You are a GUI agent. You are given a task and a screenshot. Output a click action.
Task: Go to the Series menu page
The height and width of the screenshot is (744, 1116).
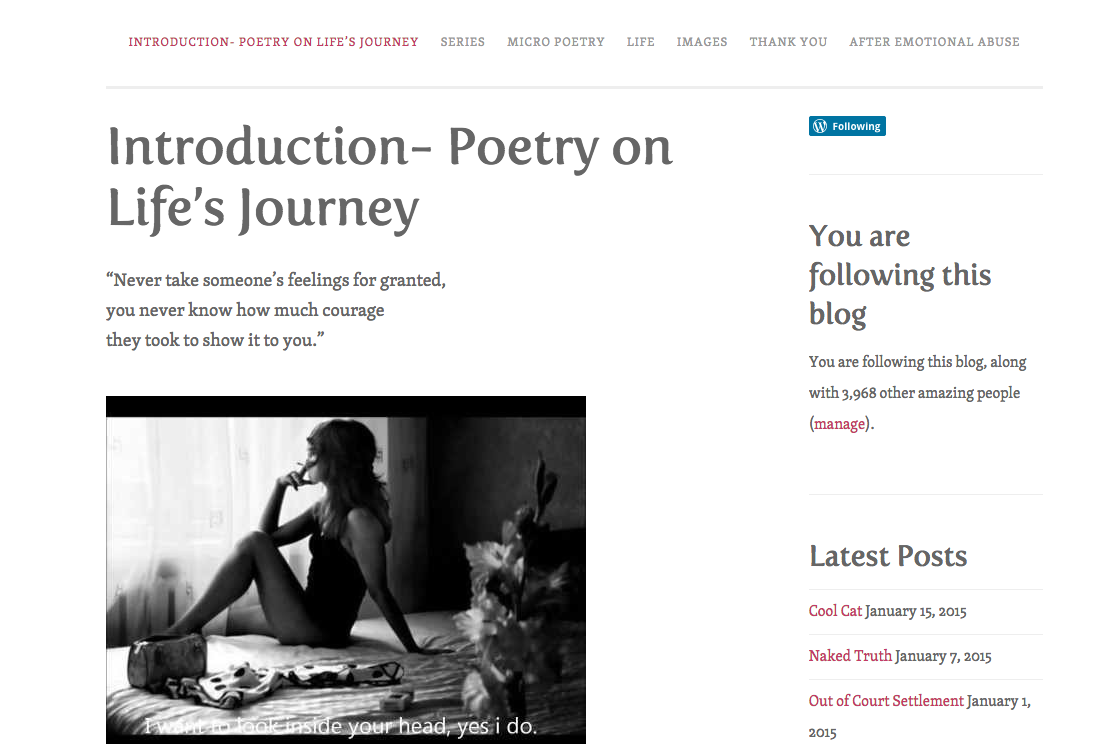tap(462, 42)
